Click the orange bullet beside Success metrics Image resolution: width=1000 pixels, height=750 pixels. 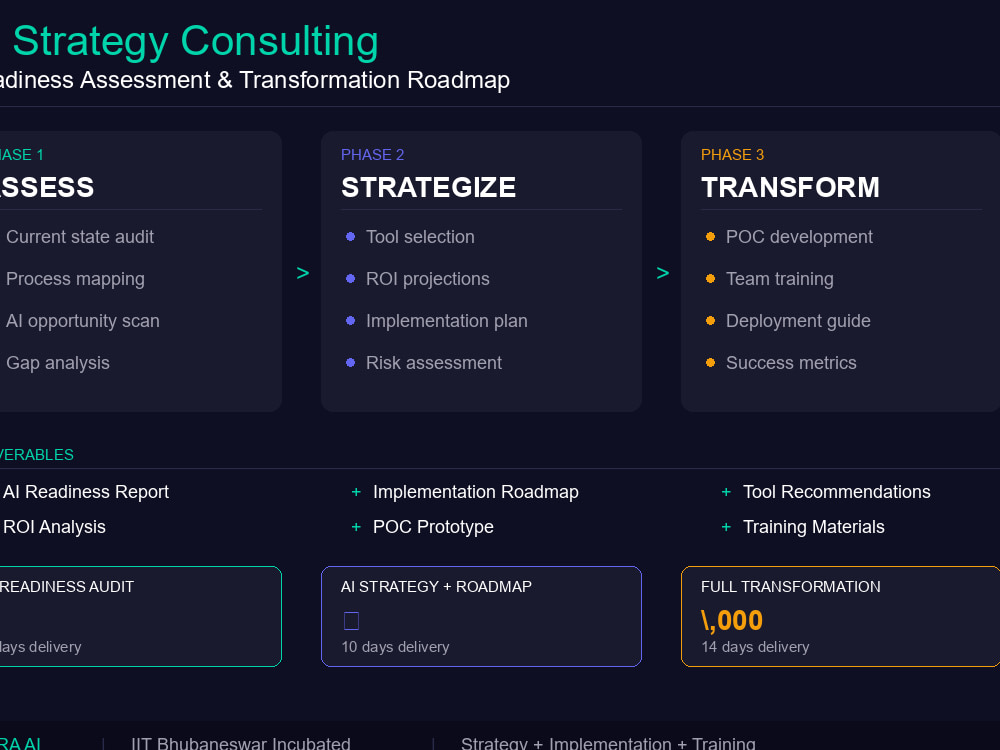[x=710, y=363]
